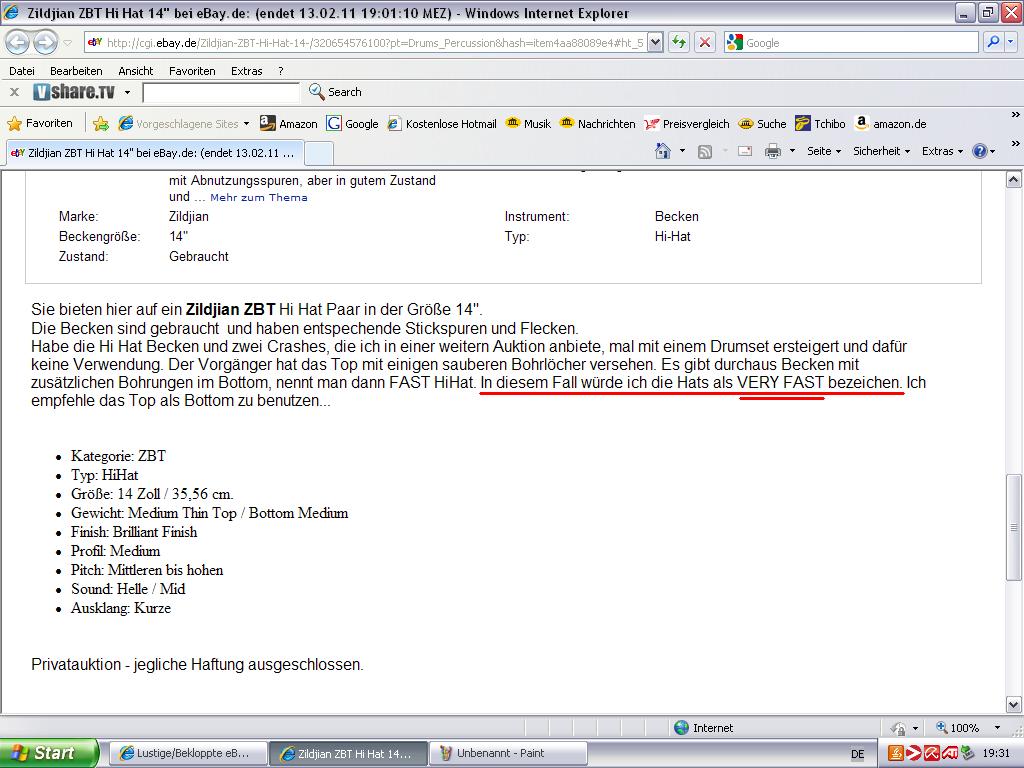Click the Home icon in command bar
This screenshot has width=1024, height=768.
tap(663, 151)
